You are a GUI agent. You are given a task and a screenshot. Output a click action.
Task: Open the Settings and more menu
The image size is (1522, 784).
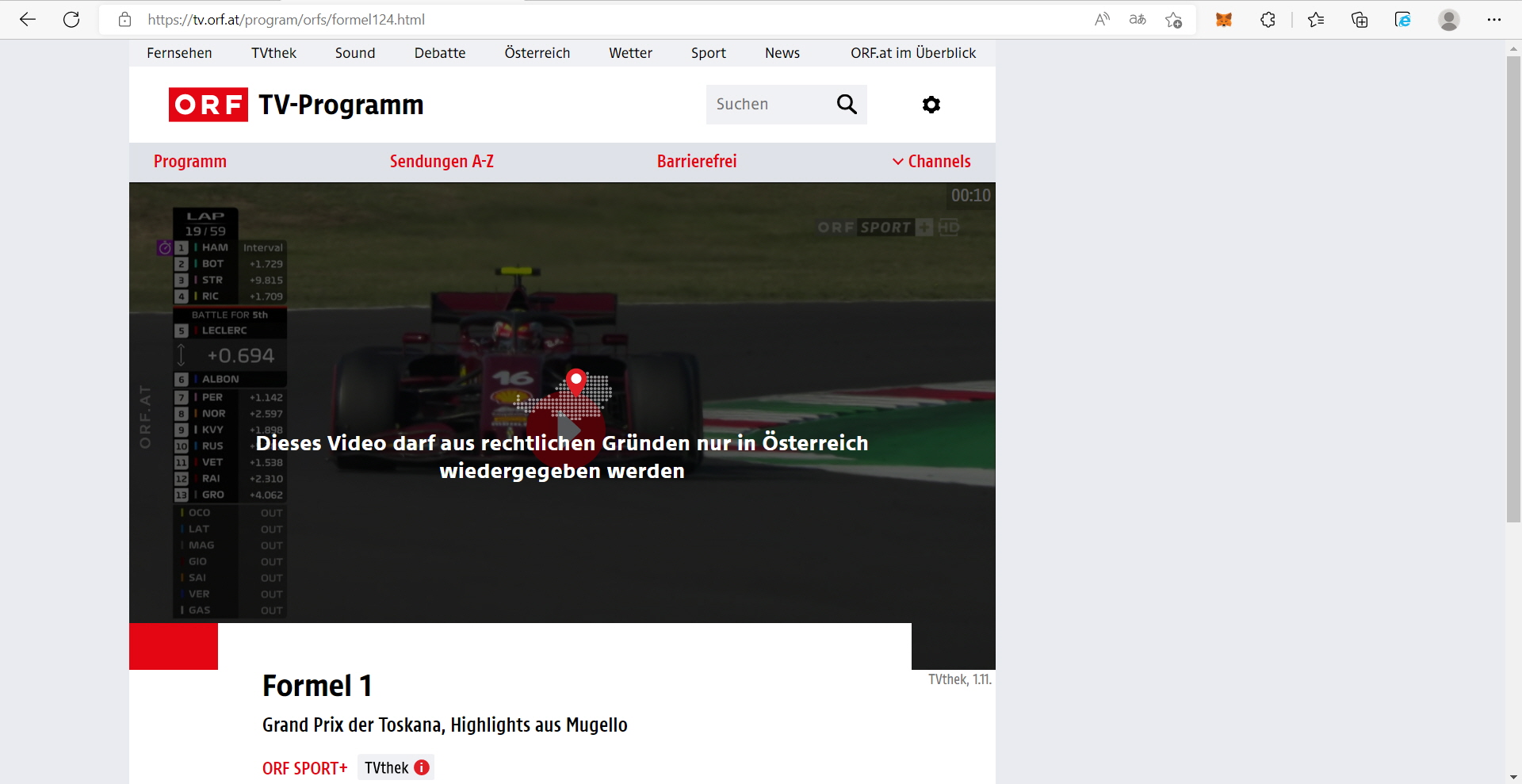pos(1494,20)
